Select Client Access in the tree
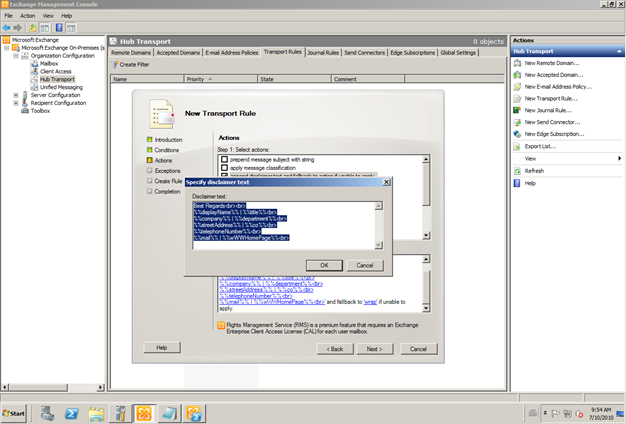 tap(55, 71)
